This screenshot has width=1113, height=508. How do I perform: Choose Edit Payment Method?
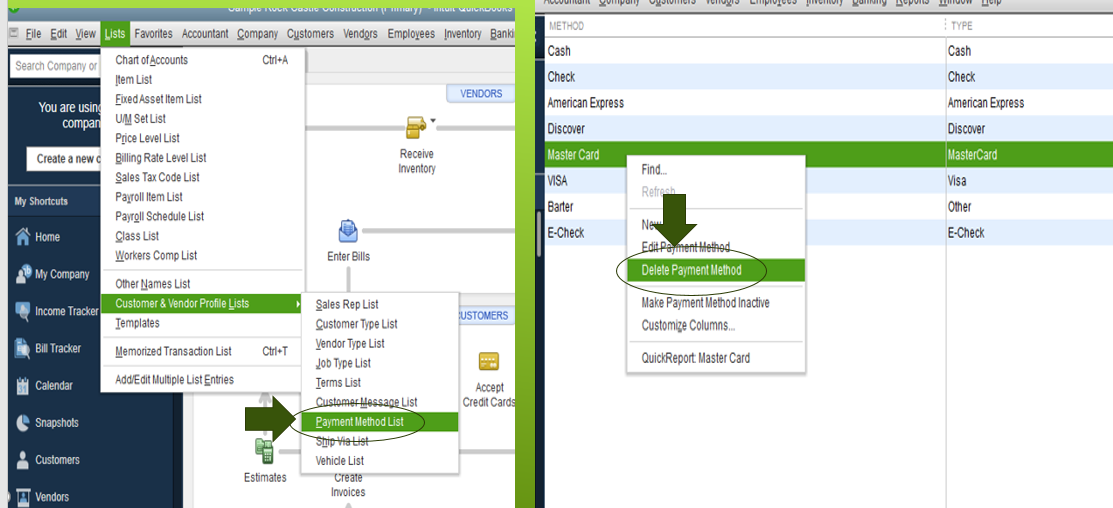pos(716,248)
